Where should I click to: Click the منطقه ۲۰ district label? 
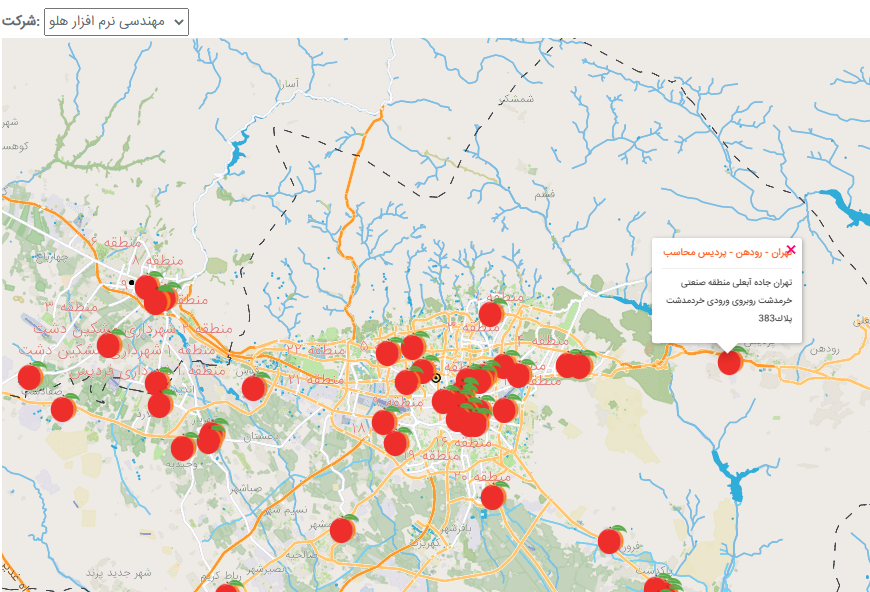(479, 476)
